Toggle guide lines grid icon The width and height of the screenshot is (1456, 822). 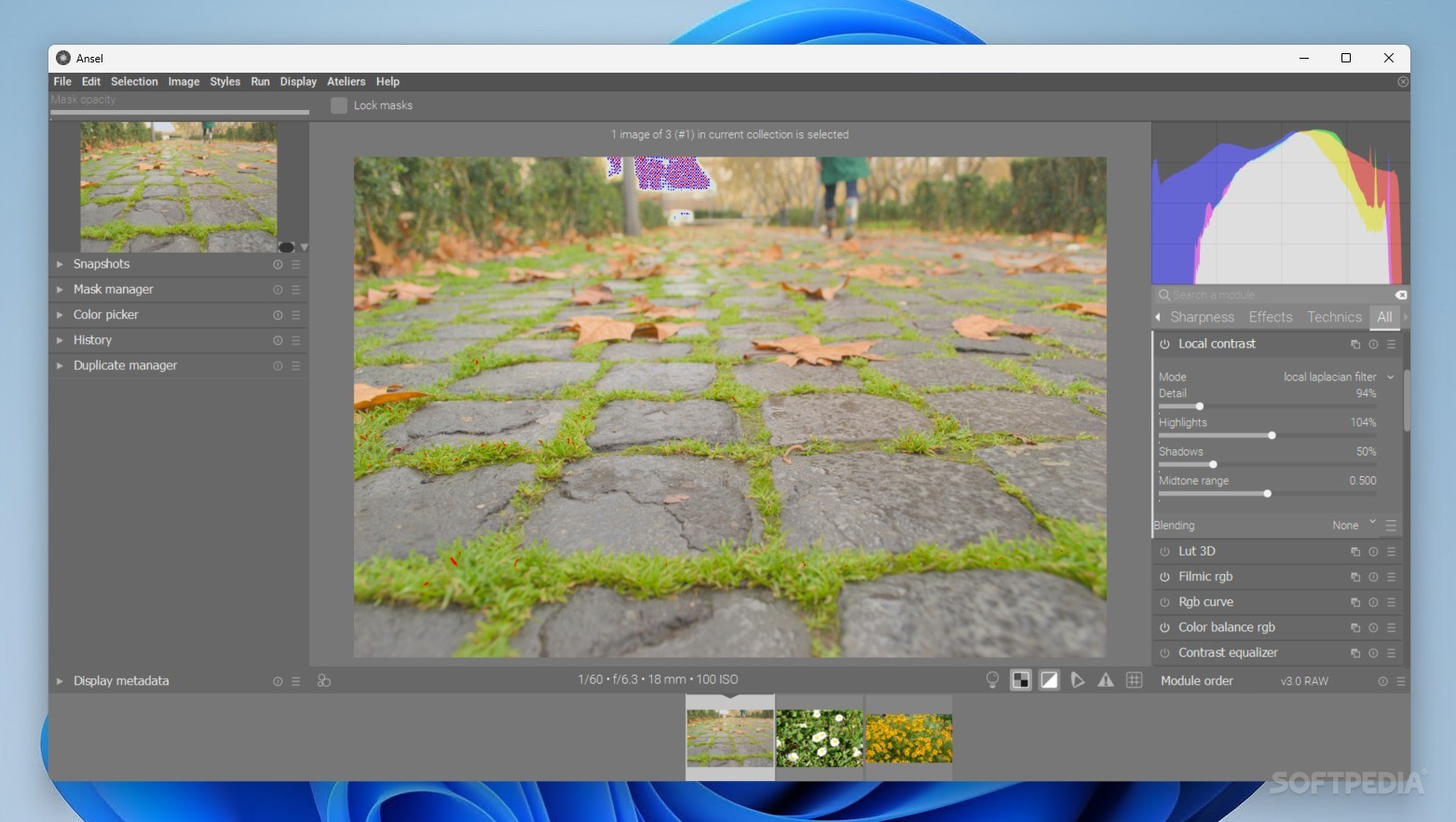click(x=1134, y=680)
